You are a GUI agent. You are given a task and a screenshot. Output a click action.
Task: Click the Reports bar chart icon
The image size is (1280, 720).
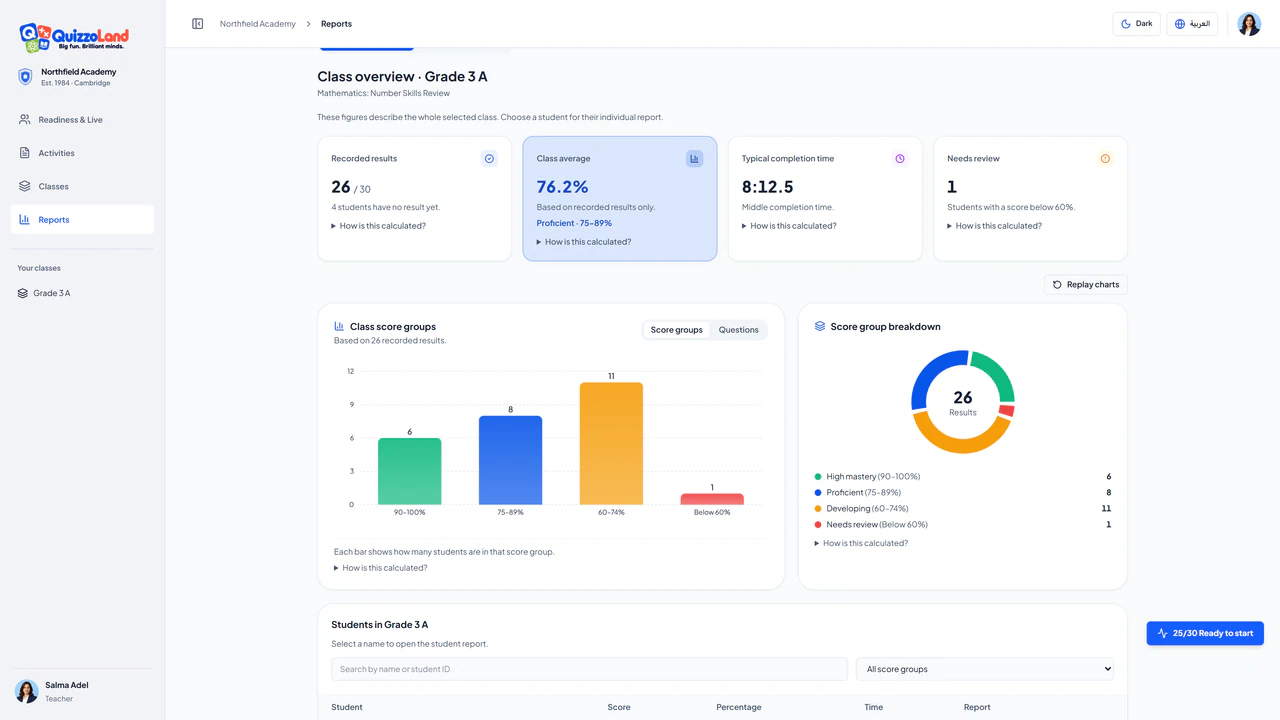pyautogui.click(x=25, y=220)
